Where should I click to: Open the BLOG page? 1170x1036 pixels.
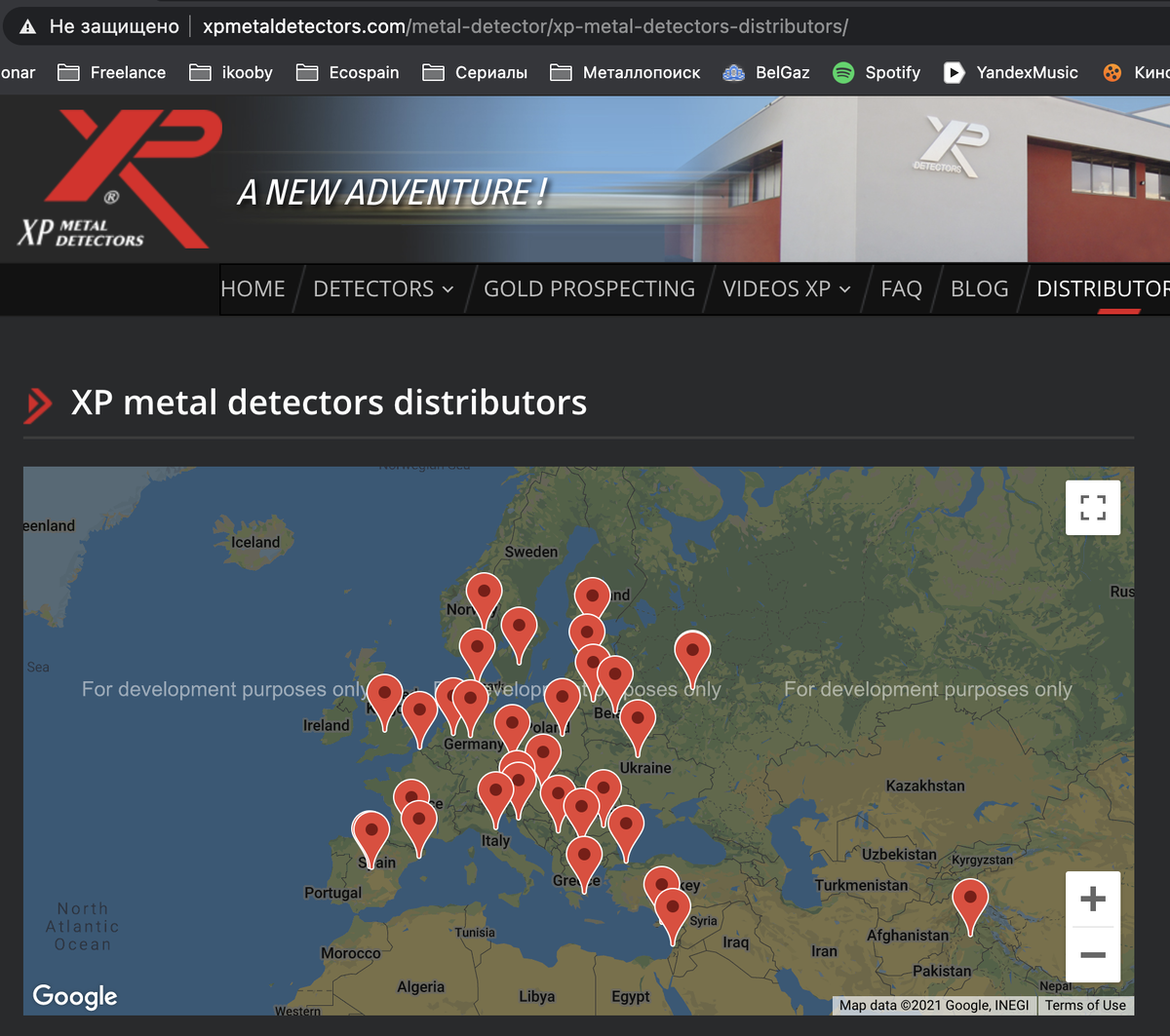click(979, 289)
